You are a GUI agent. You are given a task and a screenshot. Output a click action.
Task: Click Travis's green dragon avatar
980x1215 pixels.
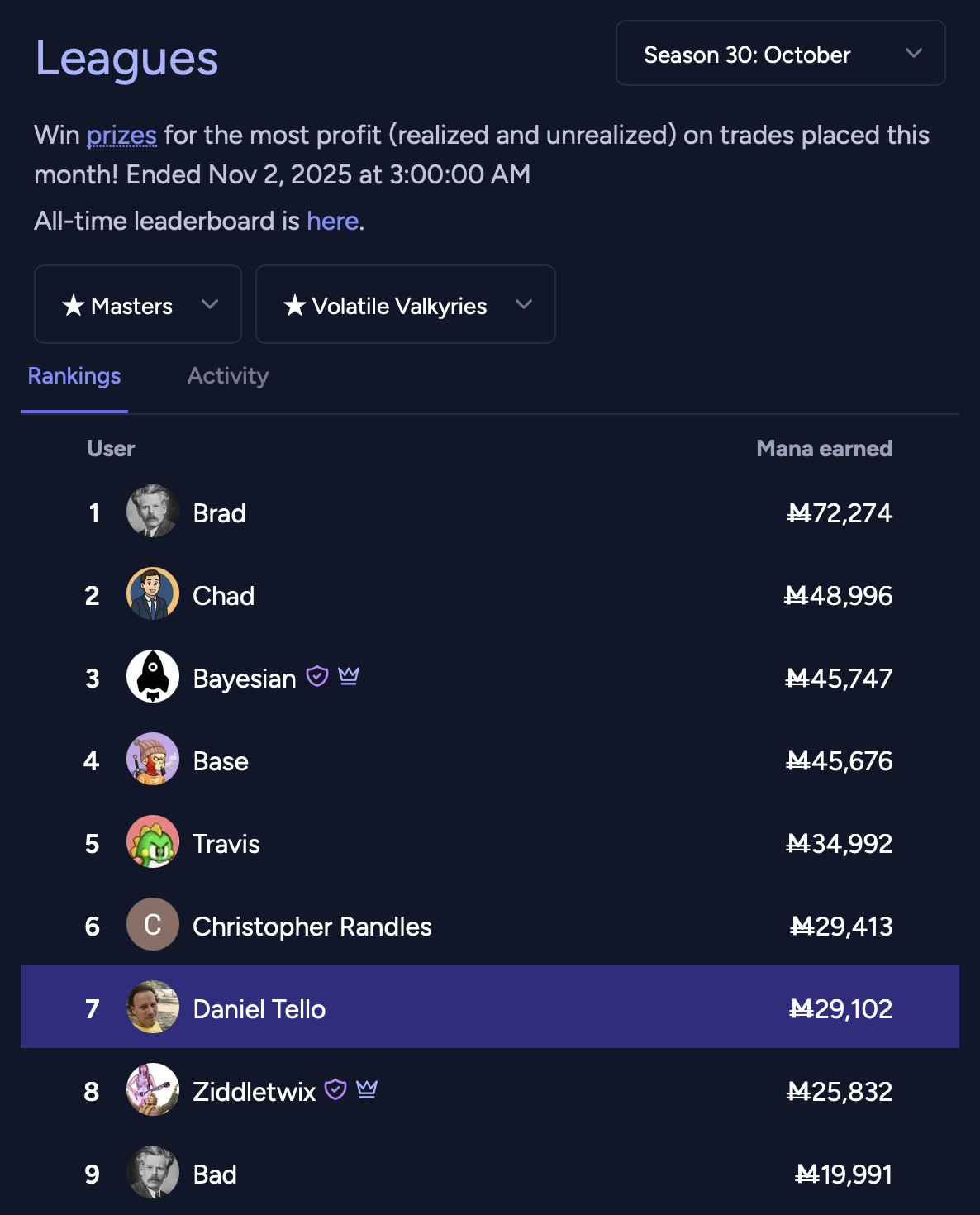(x=153, y=842)
